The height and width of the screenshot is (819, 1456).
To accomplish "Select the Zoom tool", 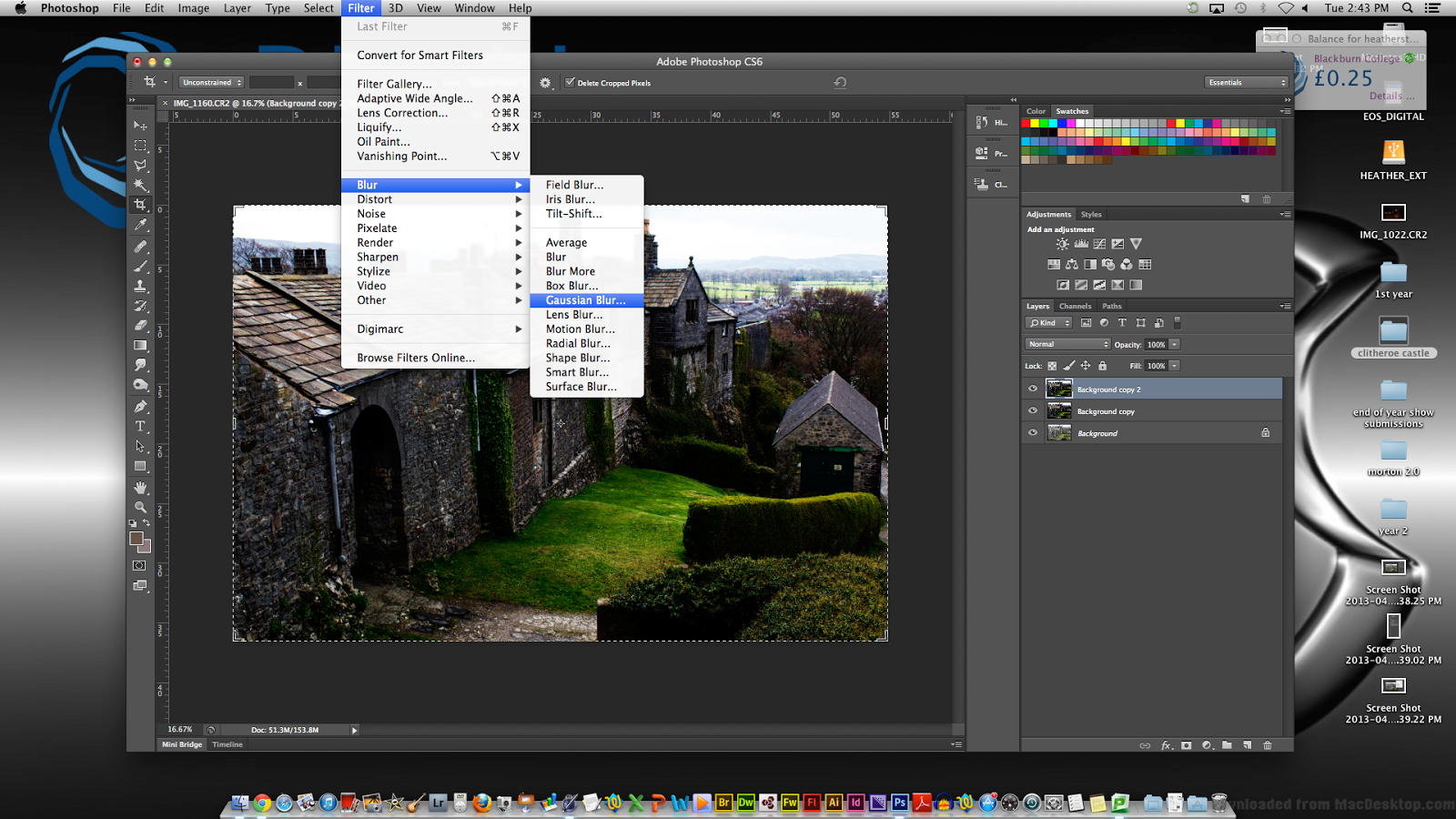I will pyautogui.click(x=141, y=506).
